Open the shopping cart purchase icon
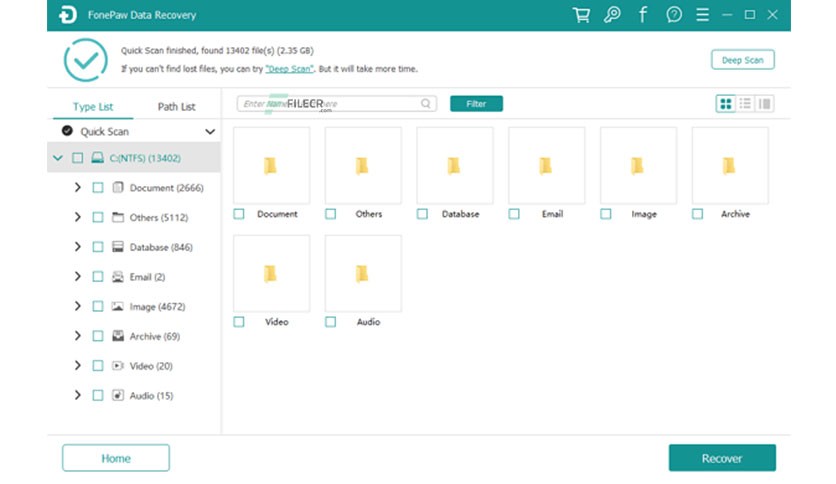 [581, 15]
